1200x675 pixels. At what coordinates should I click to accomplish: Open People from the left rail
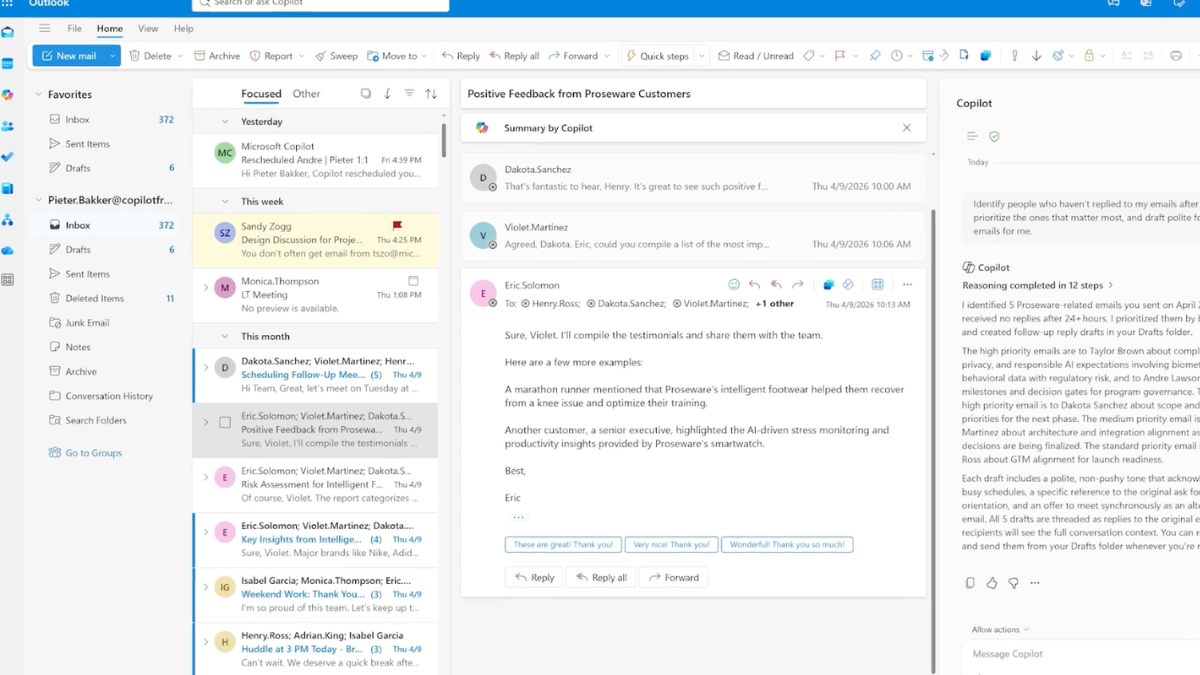pyautogui.click(x=7, y=126)
